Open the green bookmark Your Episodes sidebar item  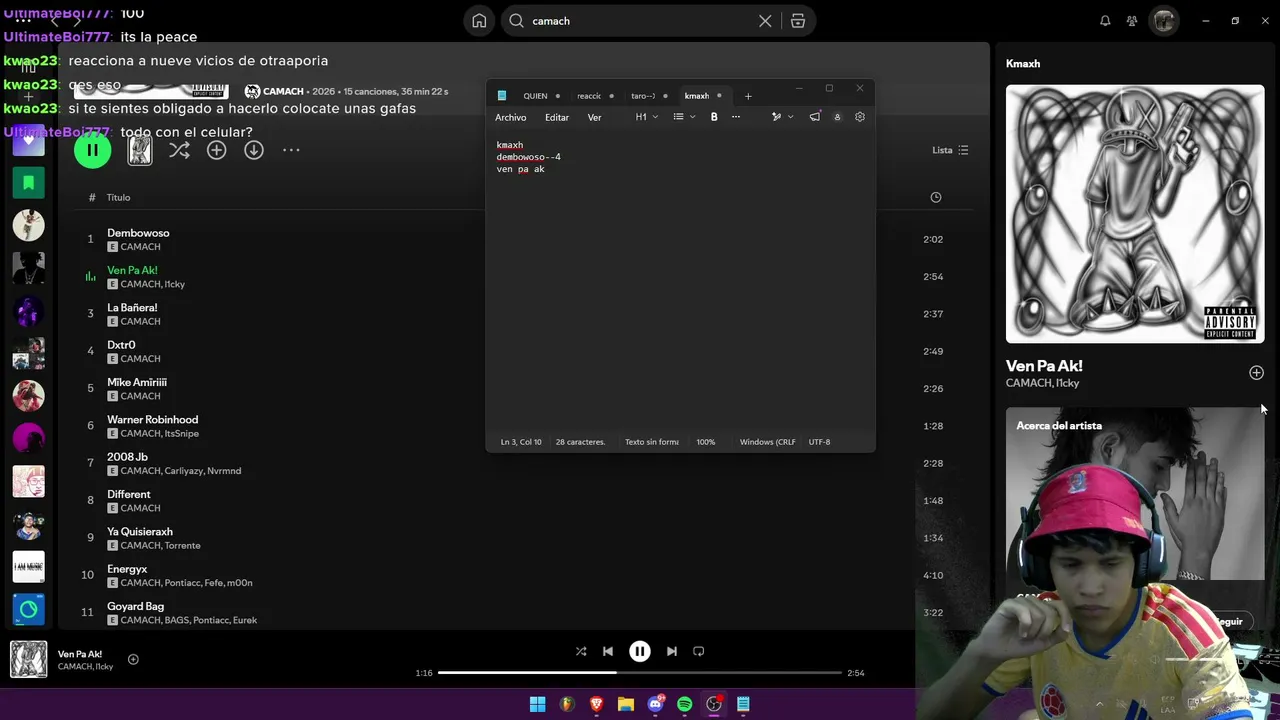28,183
